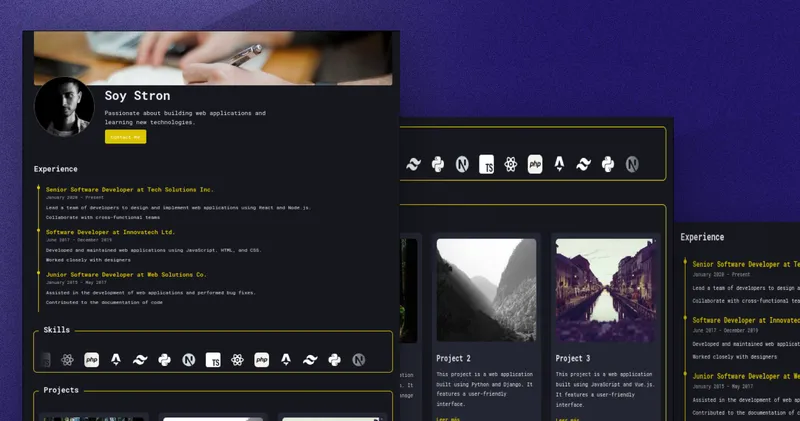
Task: Open the Project 2 mountain valley image
Action: [486, 290]
